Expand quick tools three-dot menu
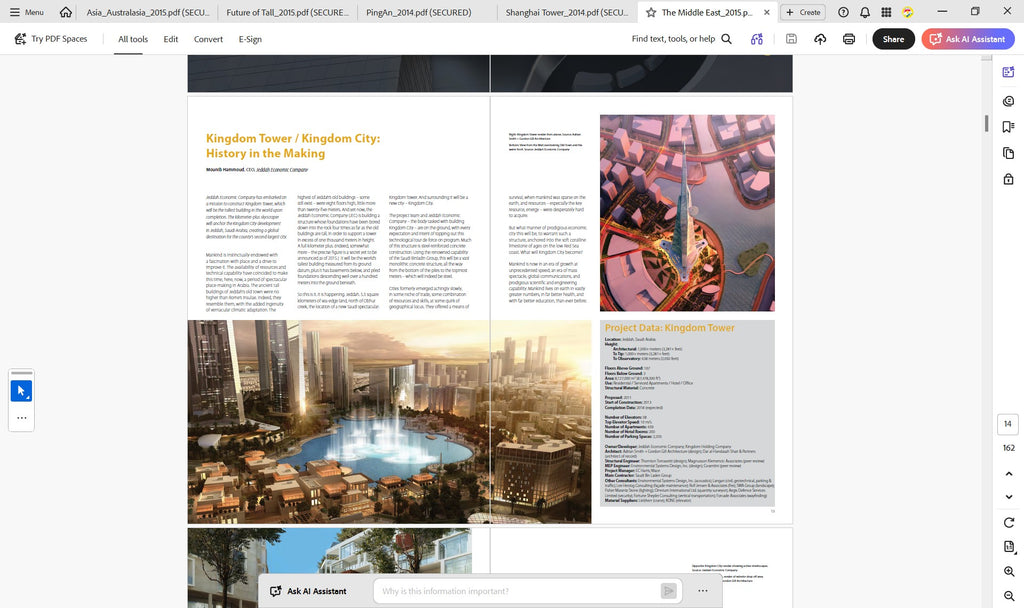Viewport: 1024px width, 608px height. point(22,417)
